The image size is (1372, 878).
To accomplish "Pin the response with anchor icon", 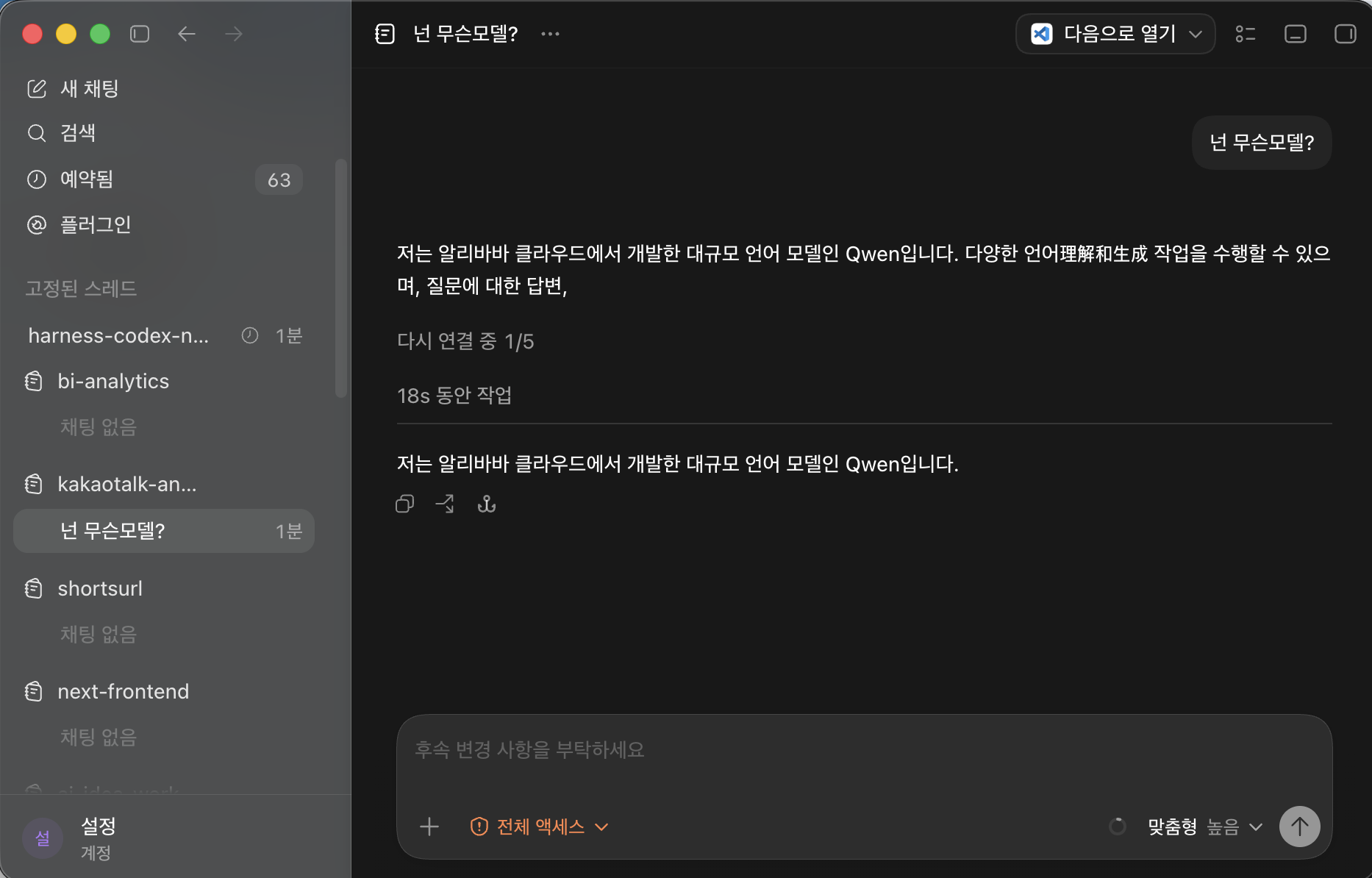I will [487, 504].
